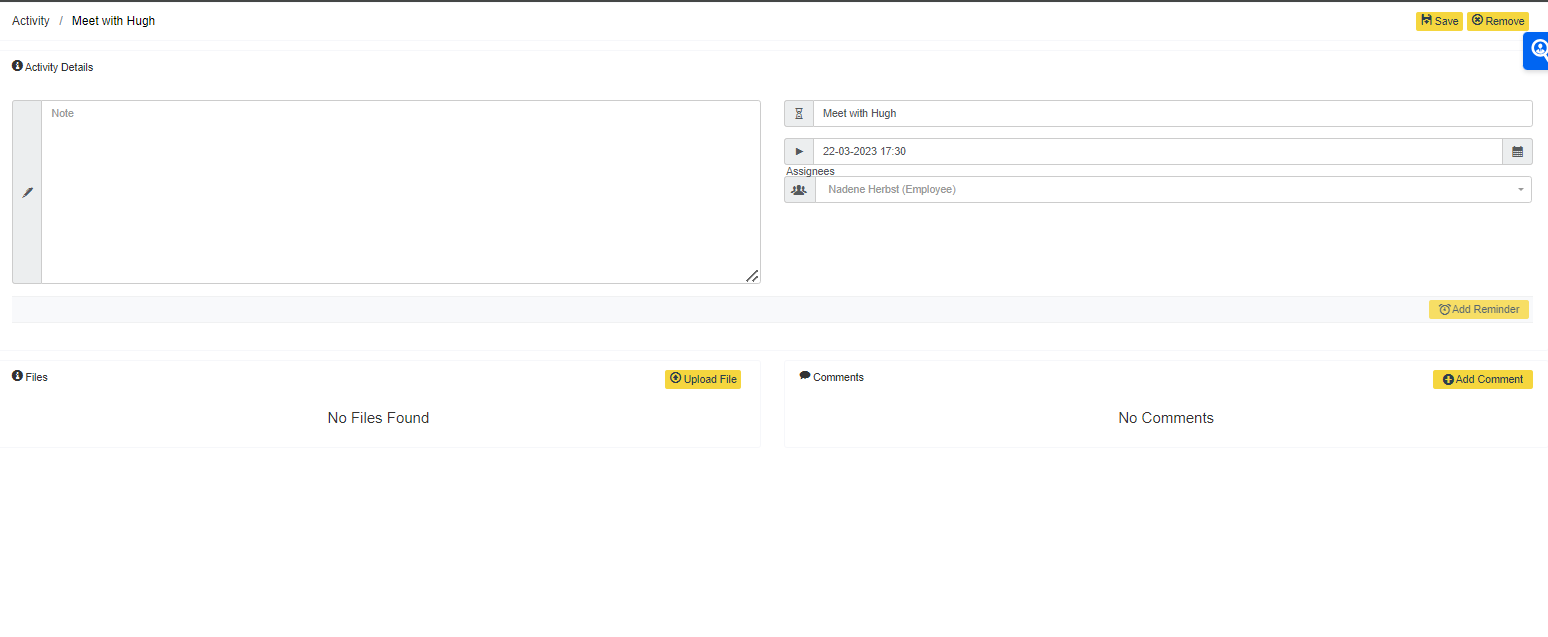Click the Comments speech bubble icon

point(805,376)
